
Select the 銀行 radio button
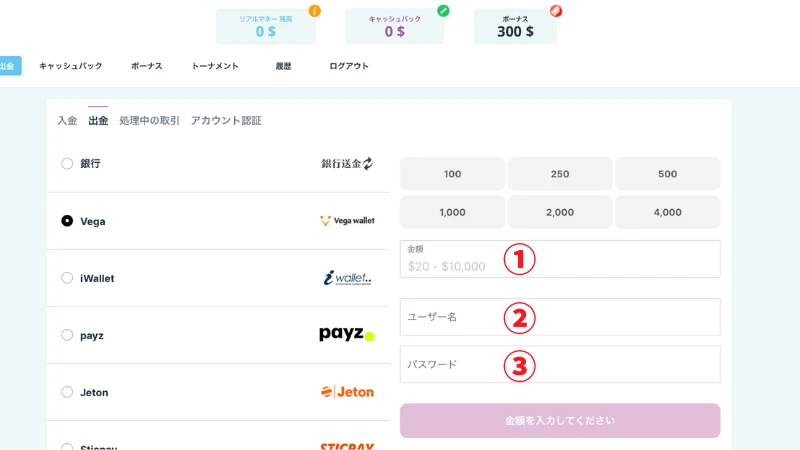click(x=67, y=164)
